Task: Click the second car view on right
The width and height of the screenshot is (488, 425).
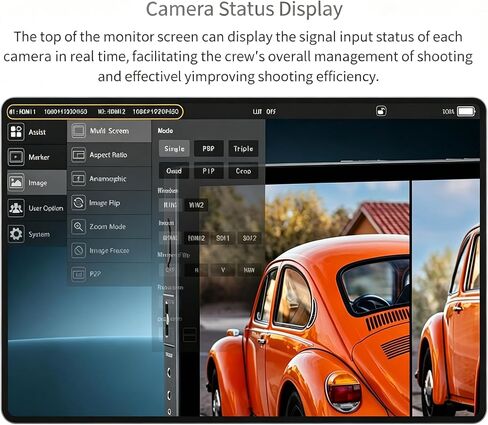Action: tap(446, 298)
